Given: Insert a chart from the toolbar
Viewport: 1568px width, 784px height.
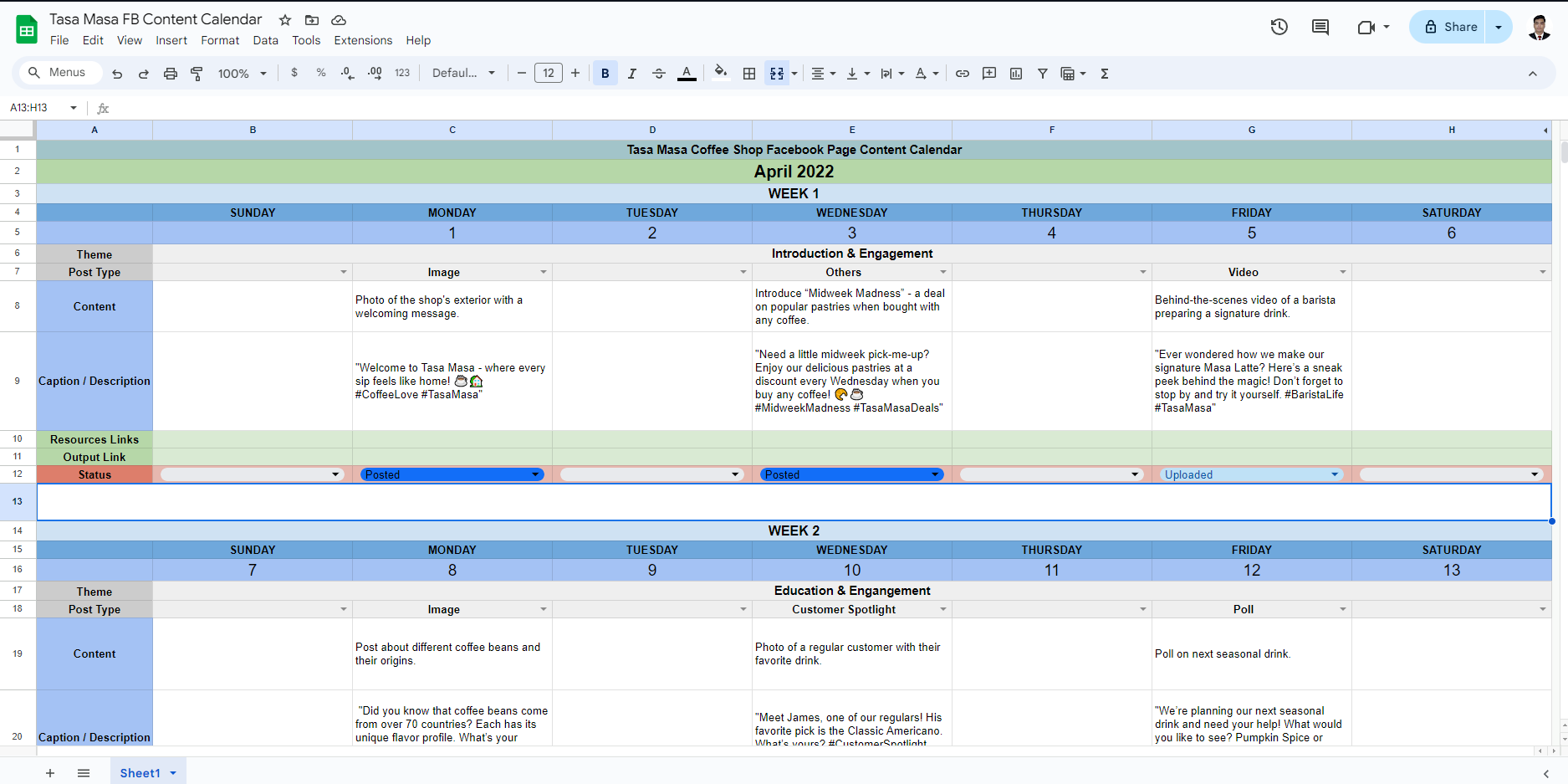Looking at the screenshot, I should coord(1016,74).
